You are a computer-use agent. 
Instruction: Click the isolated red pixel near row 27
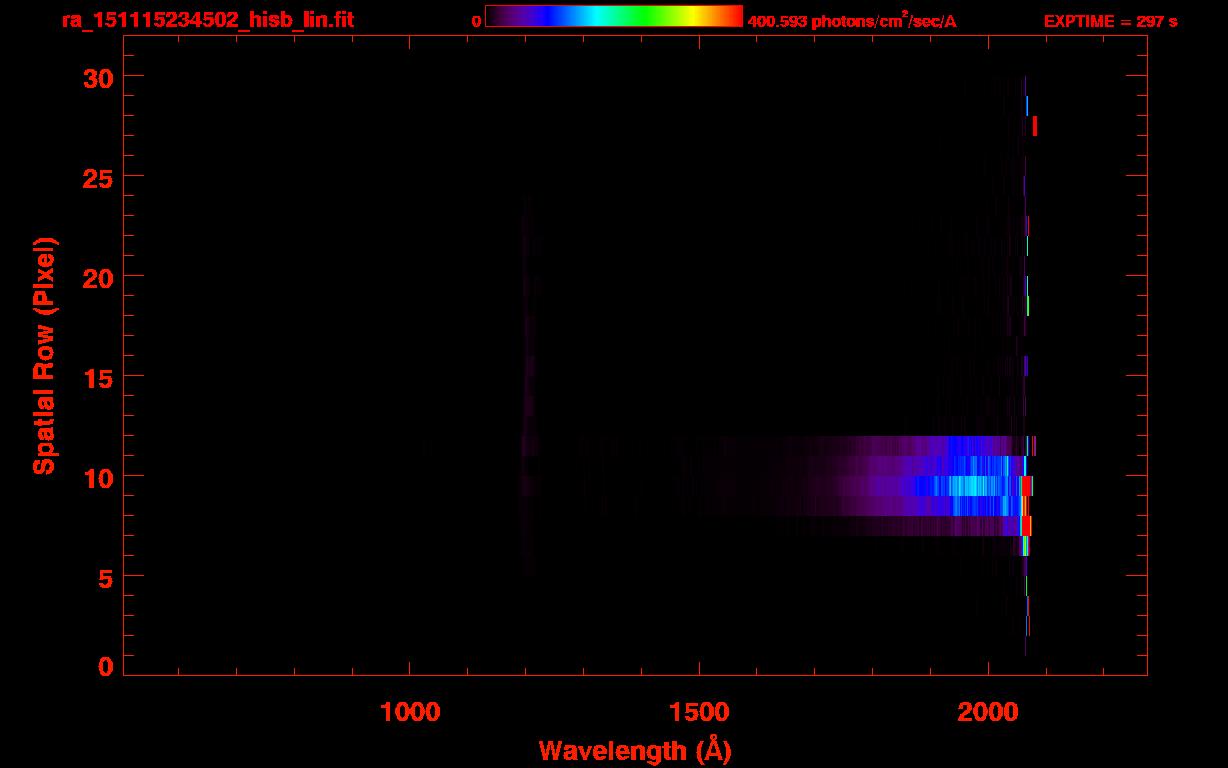[1035, 126]
